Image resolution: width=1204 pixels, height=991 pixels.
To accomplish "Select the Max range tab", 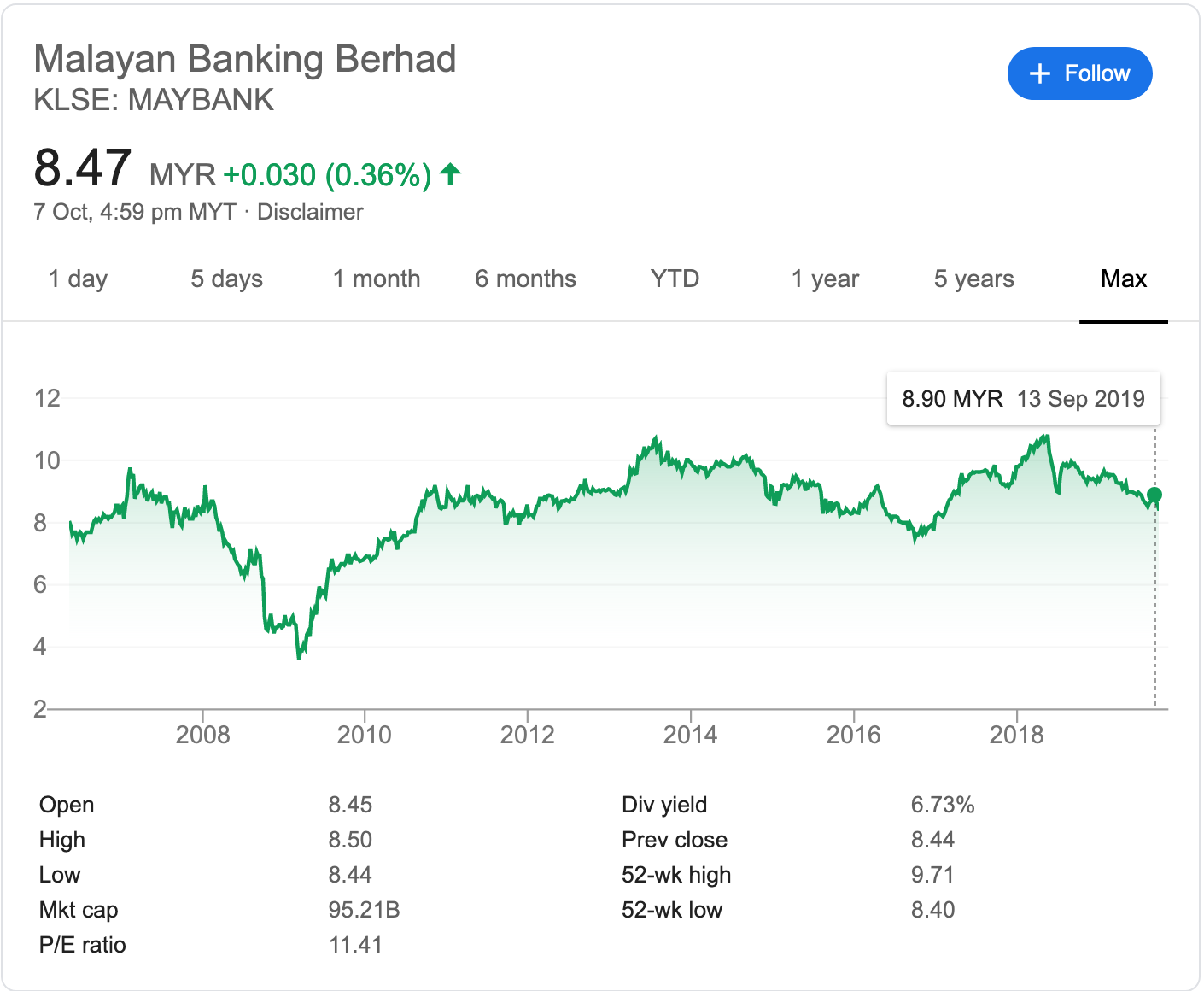I will pos(1124,279).
